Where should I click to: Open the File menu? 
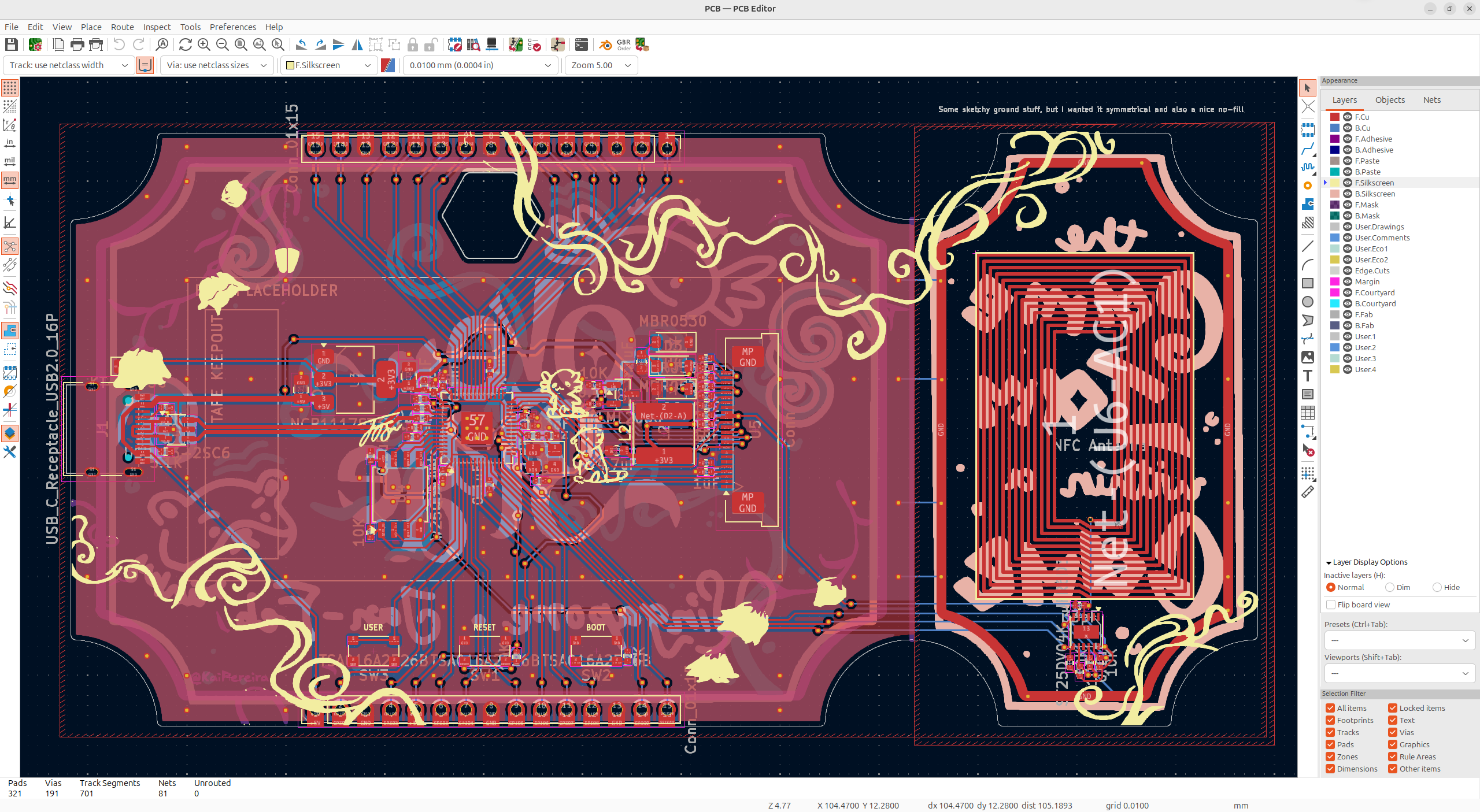[12, 27]
